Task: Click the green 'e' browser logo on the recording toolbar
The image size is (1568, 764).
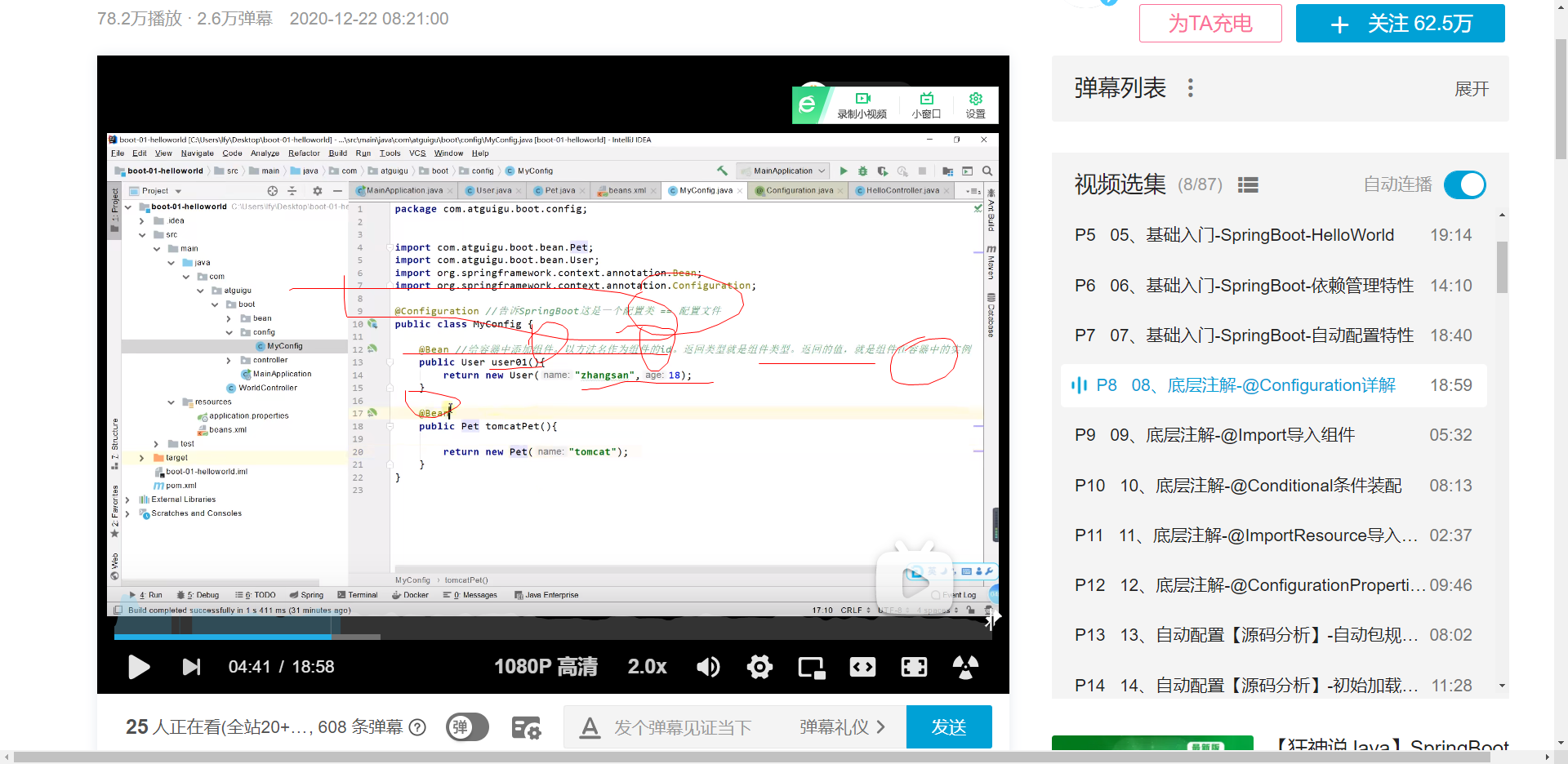Action: pos(808,104)
